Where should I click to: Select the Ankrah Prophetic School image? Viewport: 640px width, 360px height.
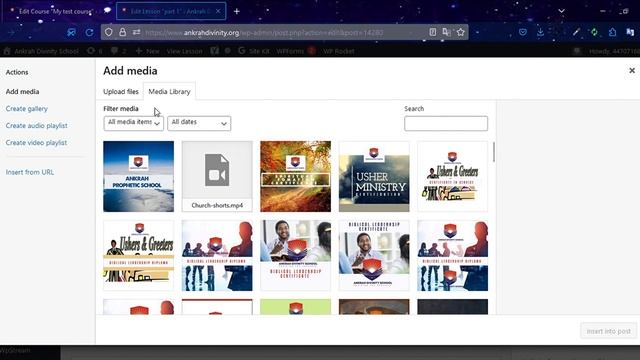138,176
